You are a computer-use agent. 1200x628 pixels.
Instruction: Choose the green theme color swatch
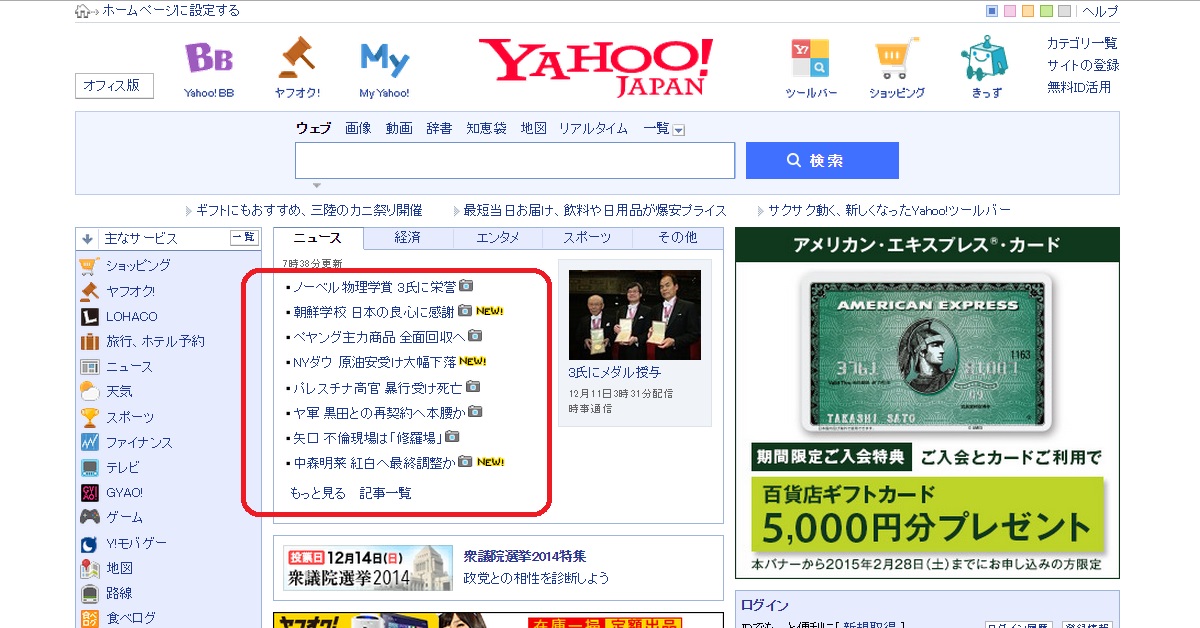point(1046,11)
